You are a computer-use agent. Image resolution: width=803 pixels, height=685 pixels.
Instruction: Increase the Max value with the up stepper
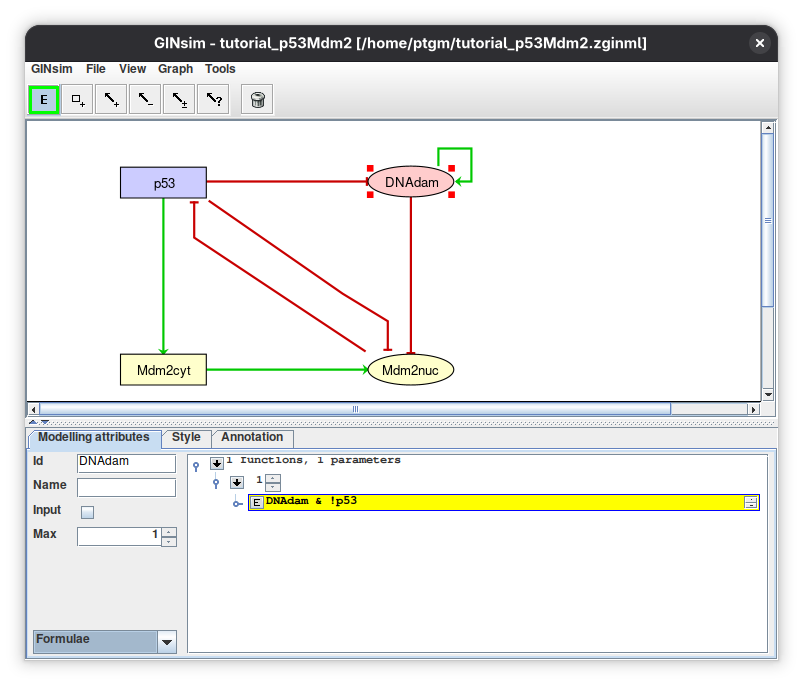coord(169,532)
